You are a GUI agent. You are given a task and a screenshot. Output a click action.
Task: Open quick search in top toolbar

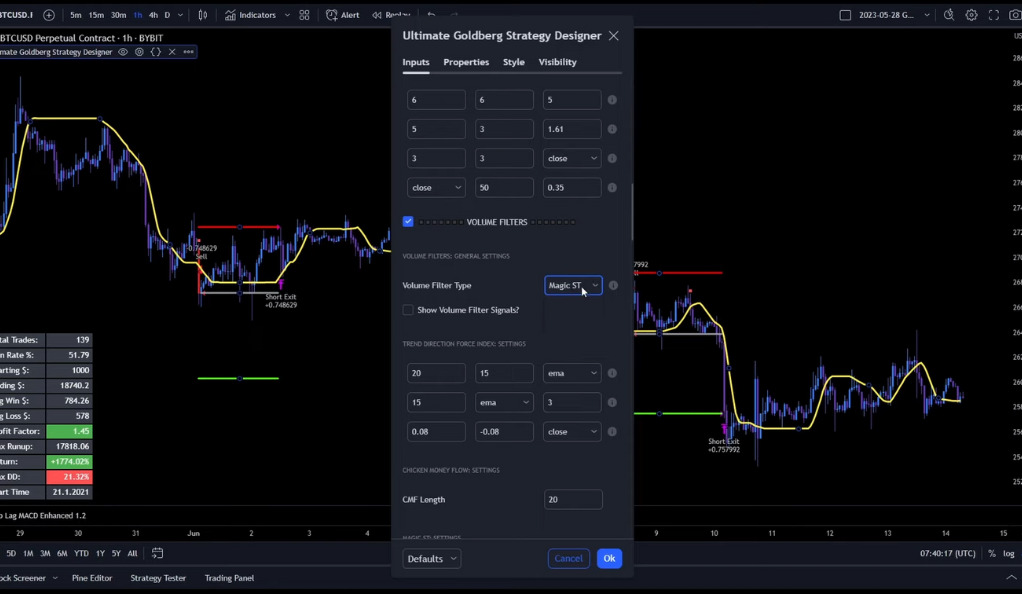pyautogui.click(x=948, y=14)
